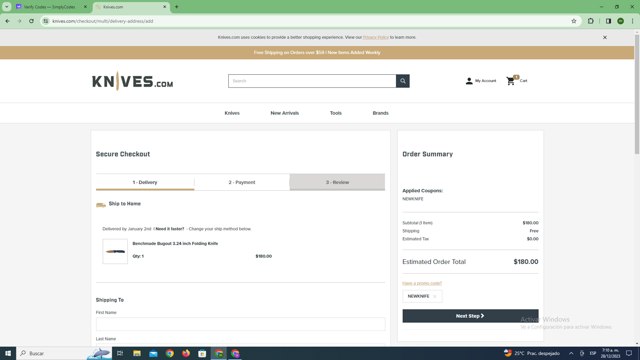Select the 1 - Delivery checkout step
The image size is (640, 360).
pos(145,182)
